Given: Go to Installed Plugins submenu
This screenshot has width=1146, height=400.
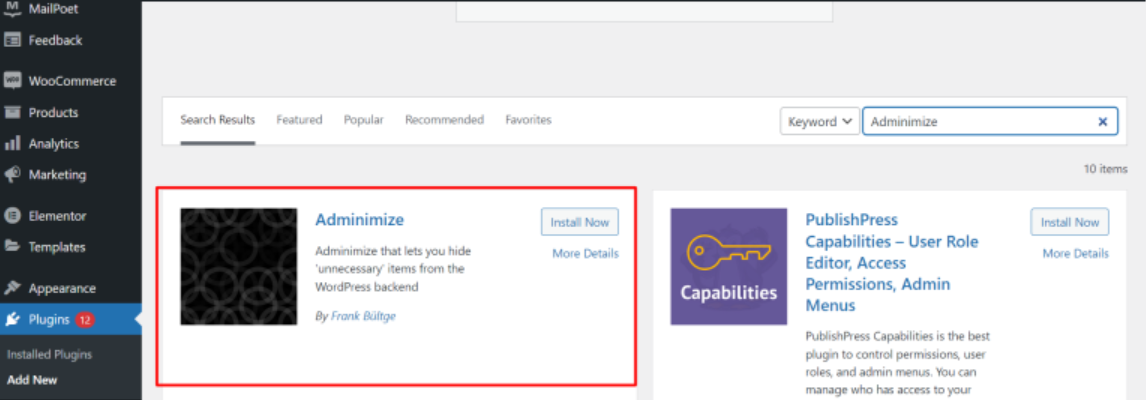Looking at the screenshot, I should 50,355.
